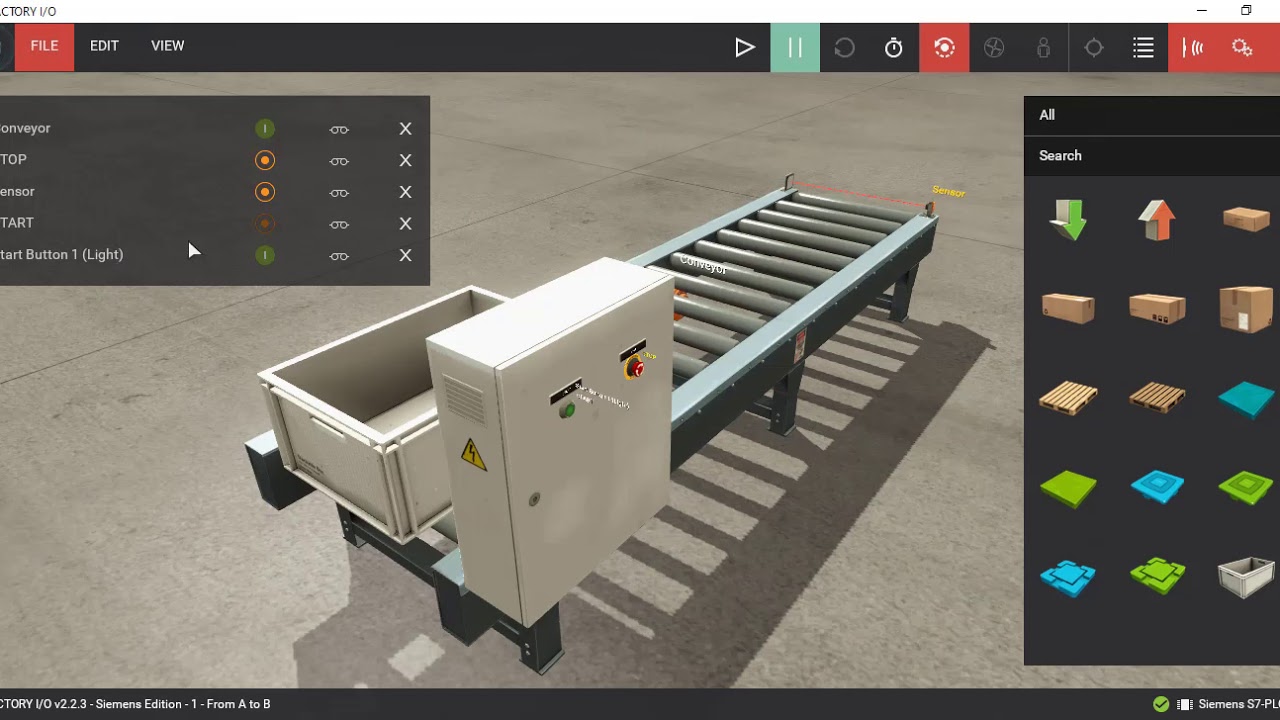Select the red up-arrow emitter part

coord(1157,220)
